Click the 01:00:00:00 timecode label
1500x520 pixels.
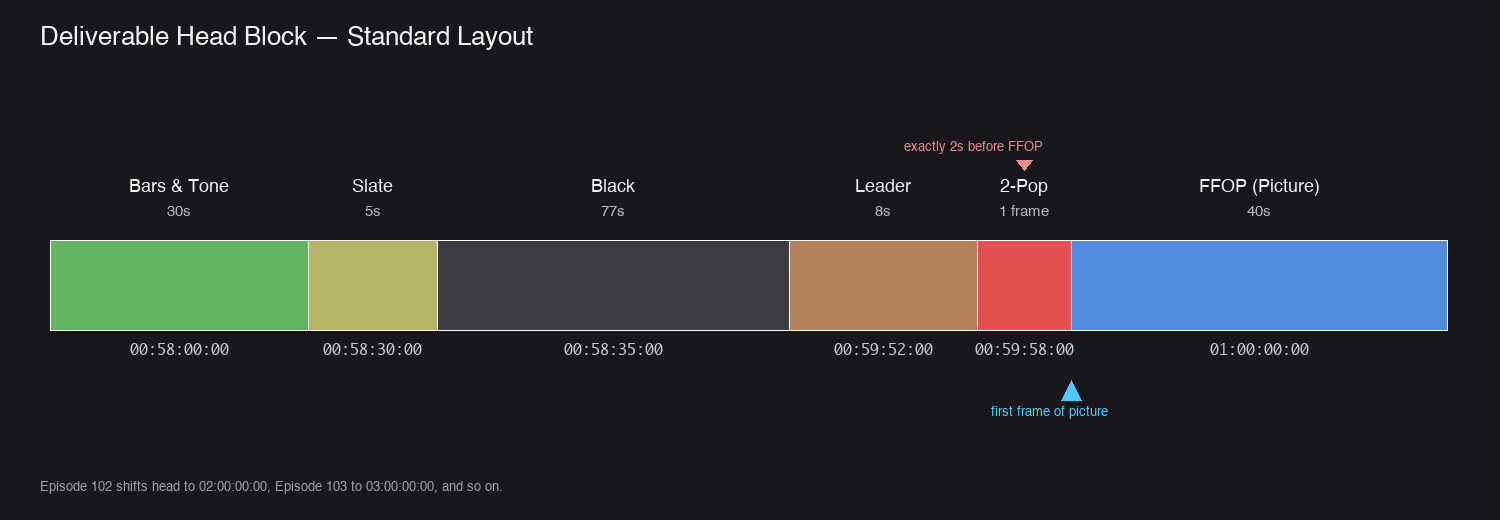(x=1259, y=350)
